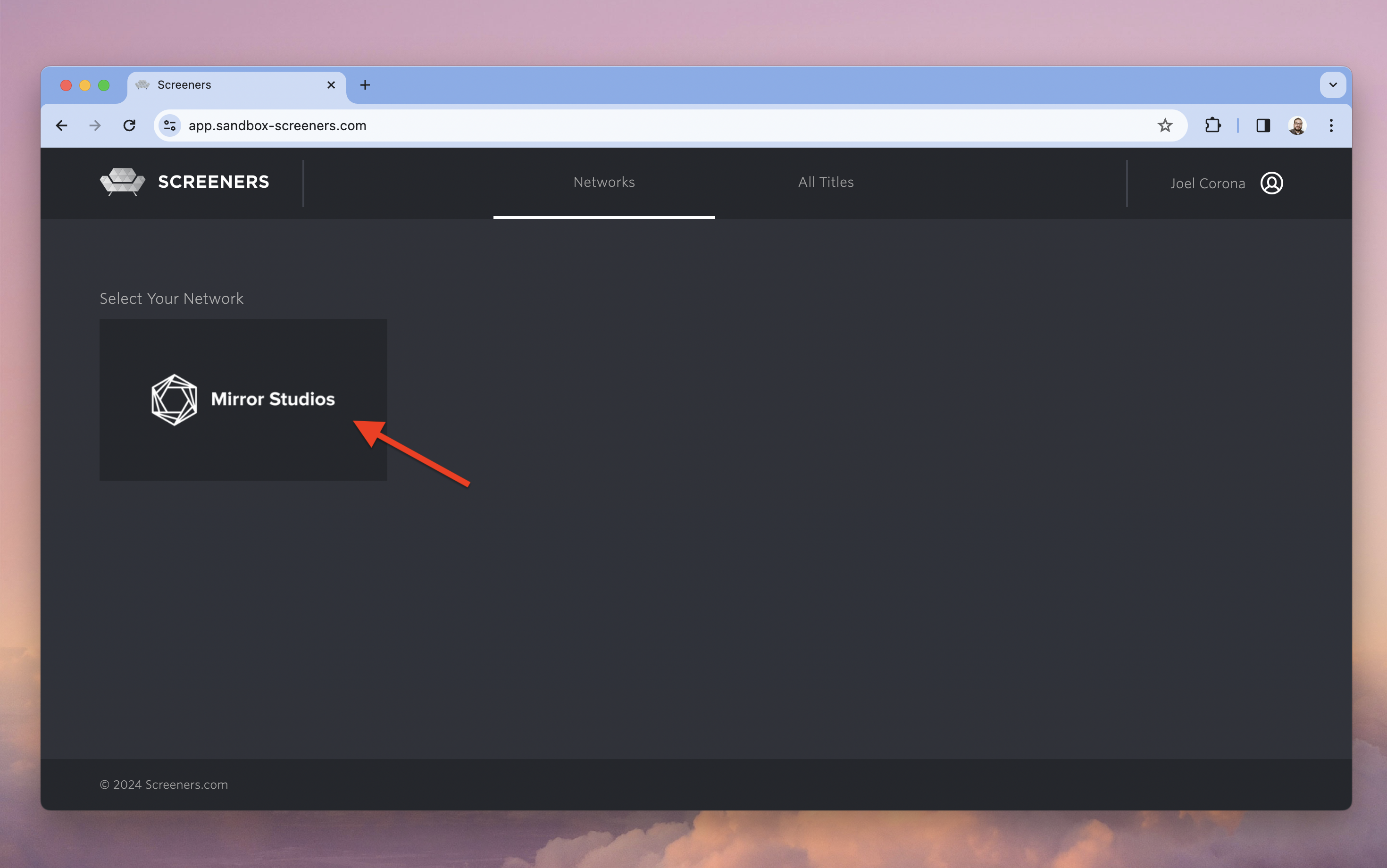Switch to the All Titles tab
This screenshot has height=868, width=1387.
click(x=825, y=182)
